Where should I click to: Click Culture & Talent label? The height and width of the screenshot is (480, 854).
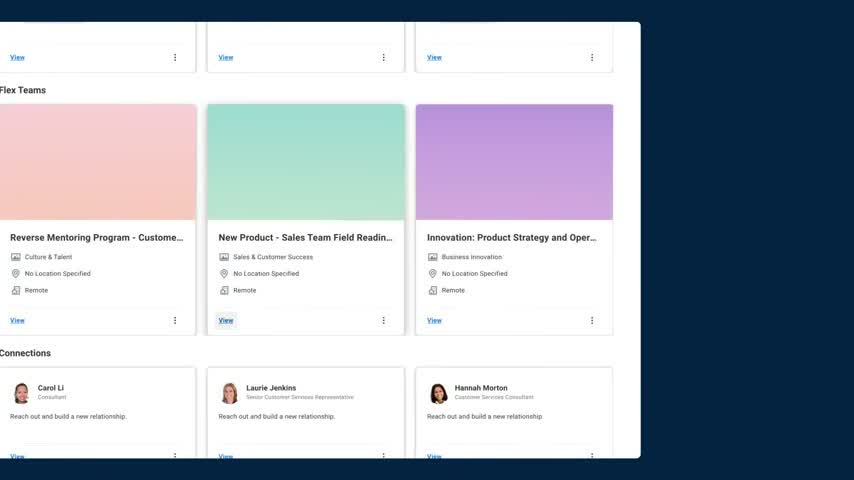48,257
